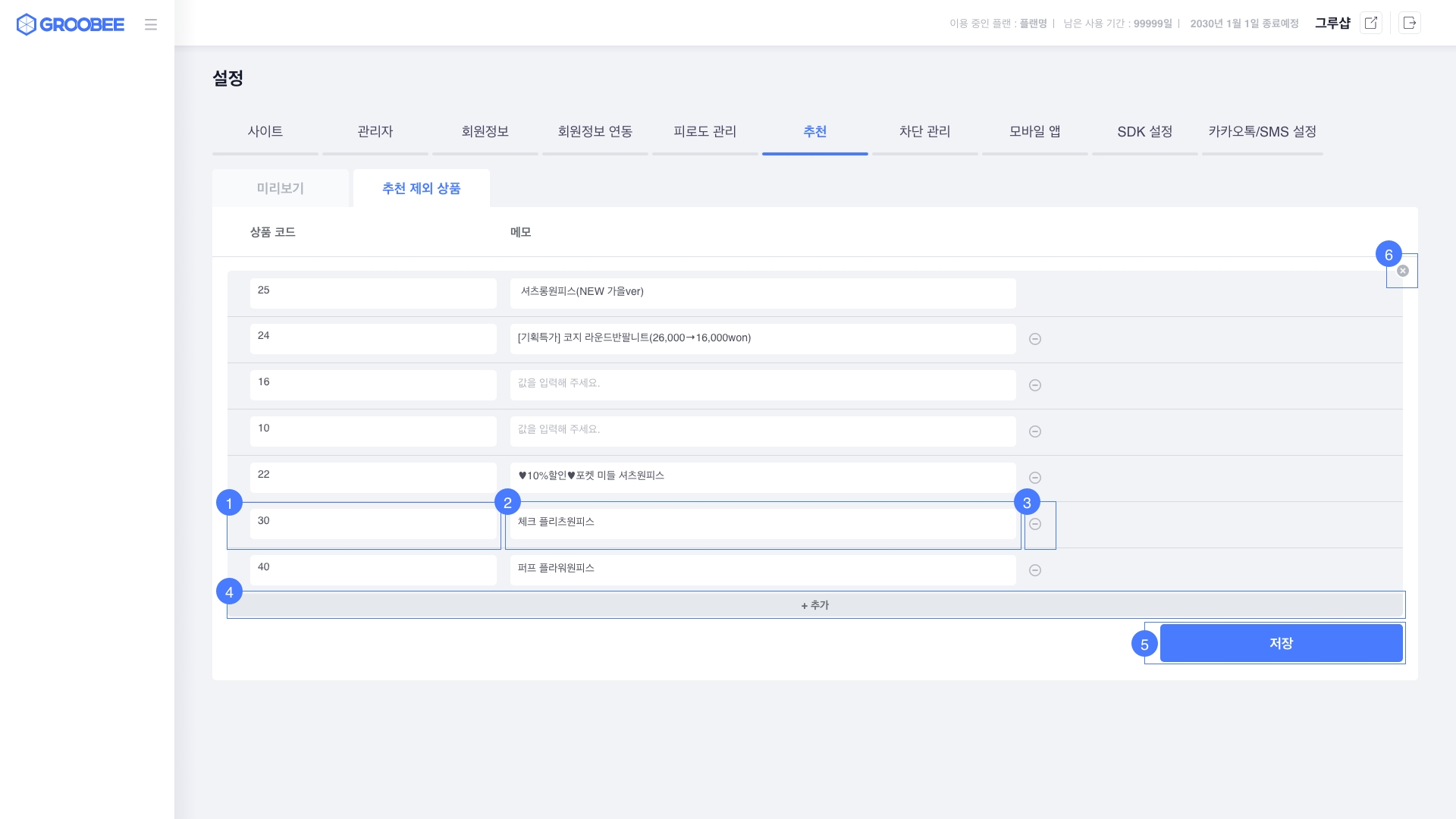This screenshot has width=1456, height=819.
Task: Remove row with product code 24
Action: [1035, 339]
